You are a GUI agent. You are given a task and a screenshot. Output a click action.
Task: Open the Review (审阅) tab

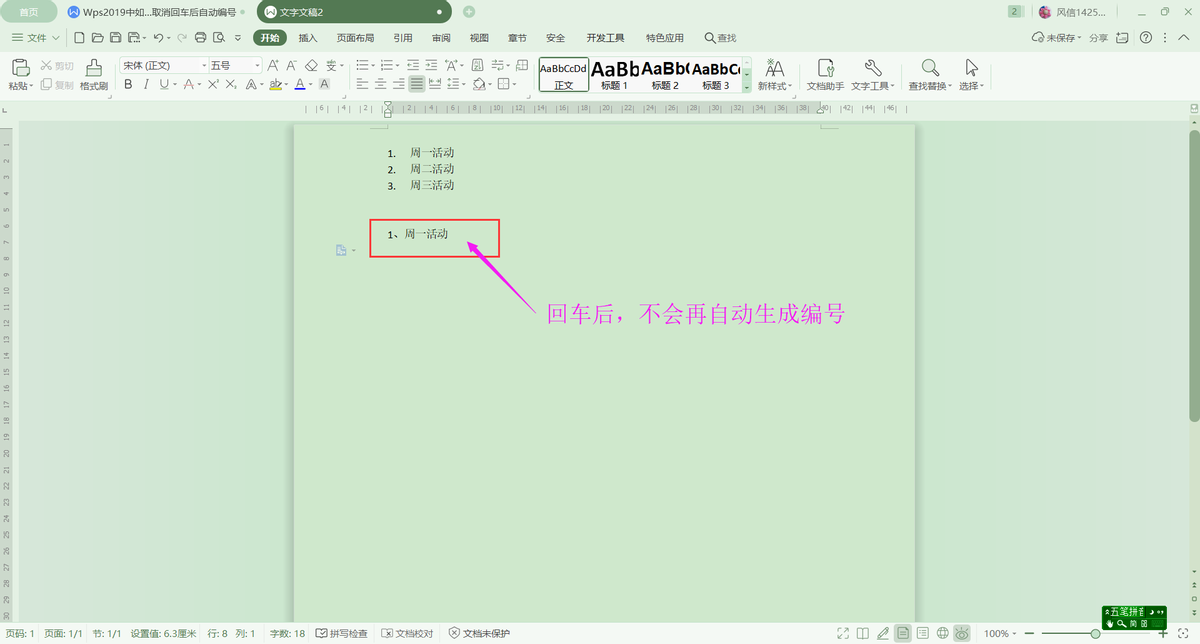[x=441, y=38]
